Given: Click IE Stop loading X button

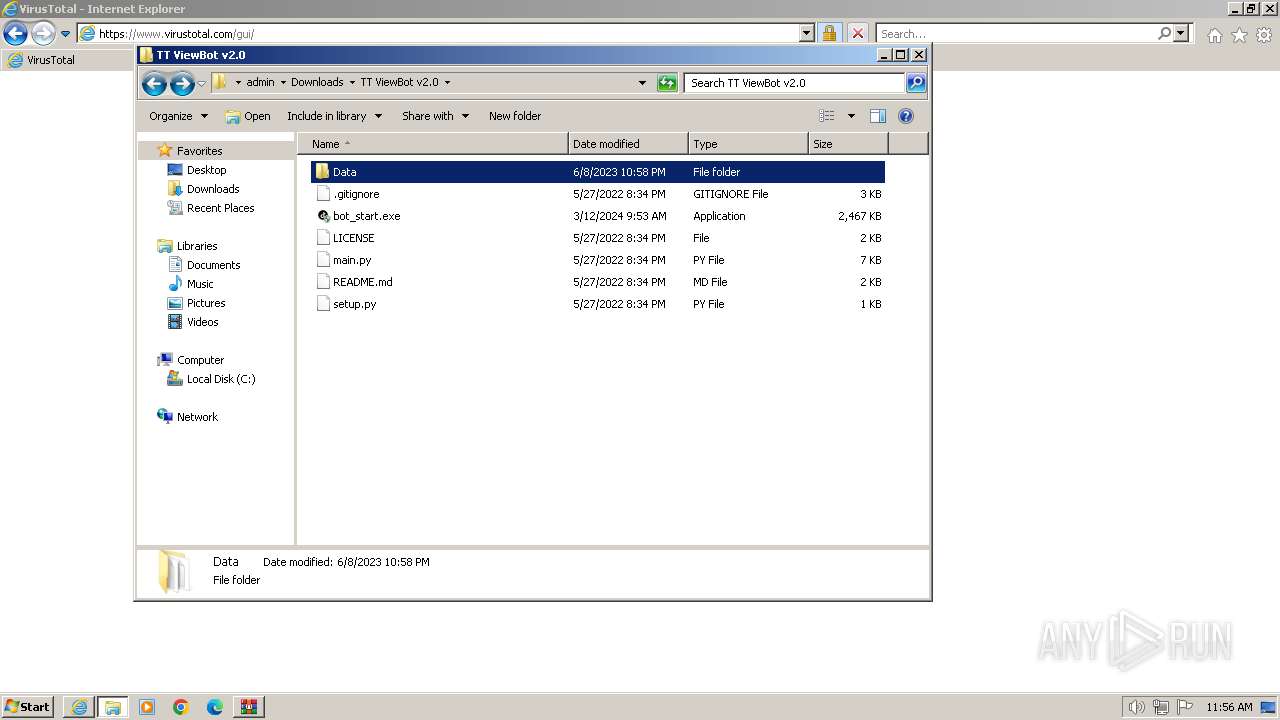Looking at the screenshot, I should (x=857, y=33).
